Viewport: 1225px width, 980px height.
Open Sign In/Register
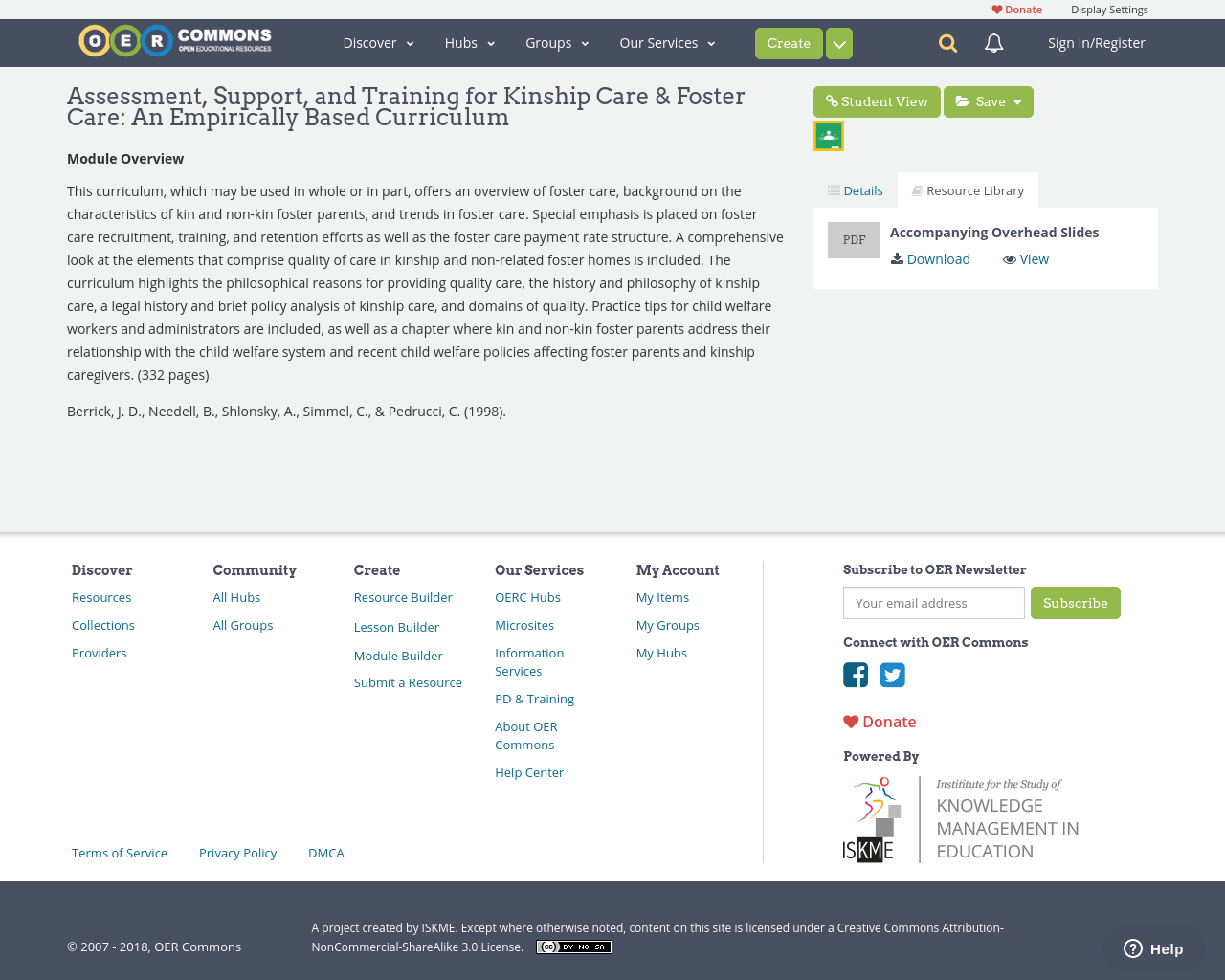tap(1096, 42)
